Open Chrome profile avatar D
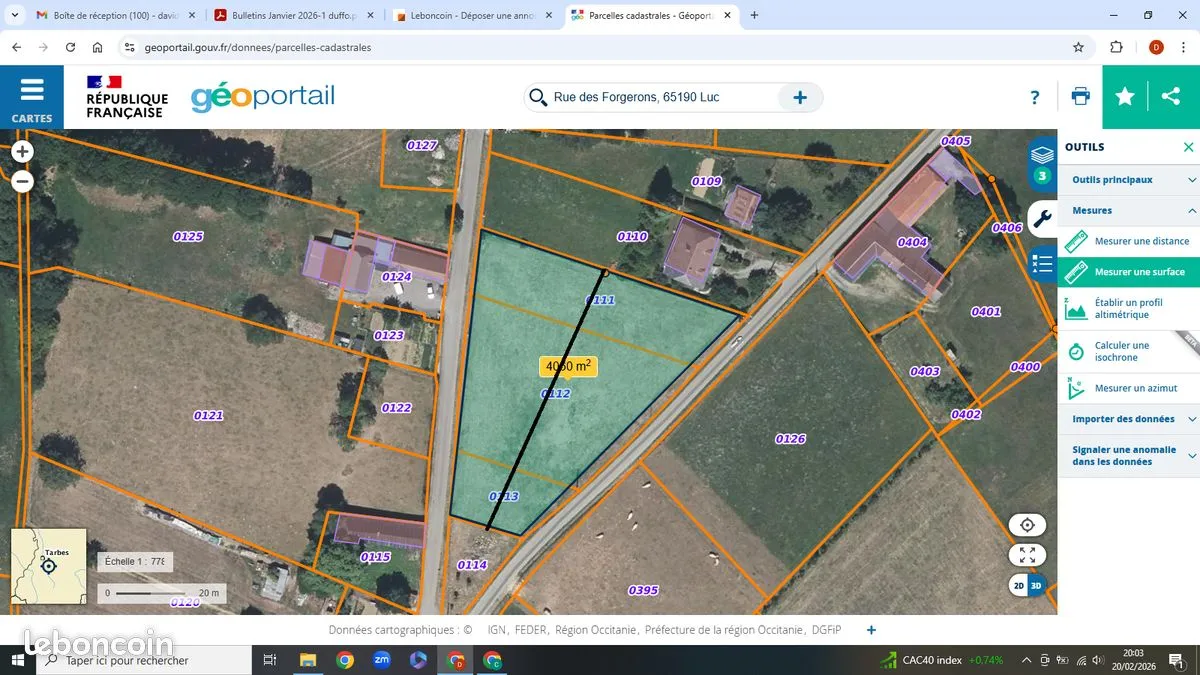 pos(1156,47)
